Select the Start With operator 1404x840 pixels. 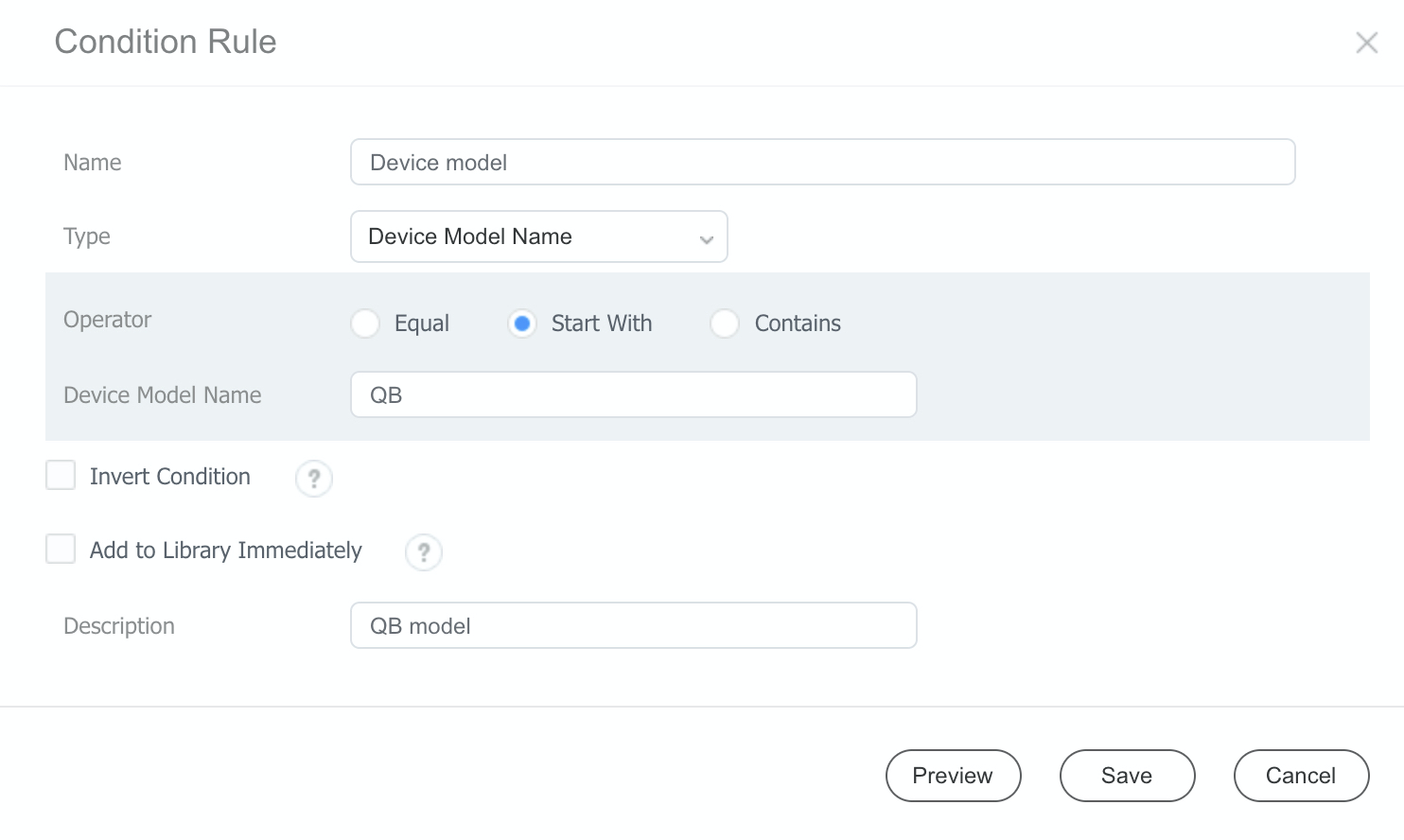(522, 324)
